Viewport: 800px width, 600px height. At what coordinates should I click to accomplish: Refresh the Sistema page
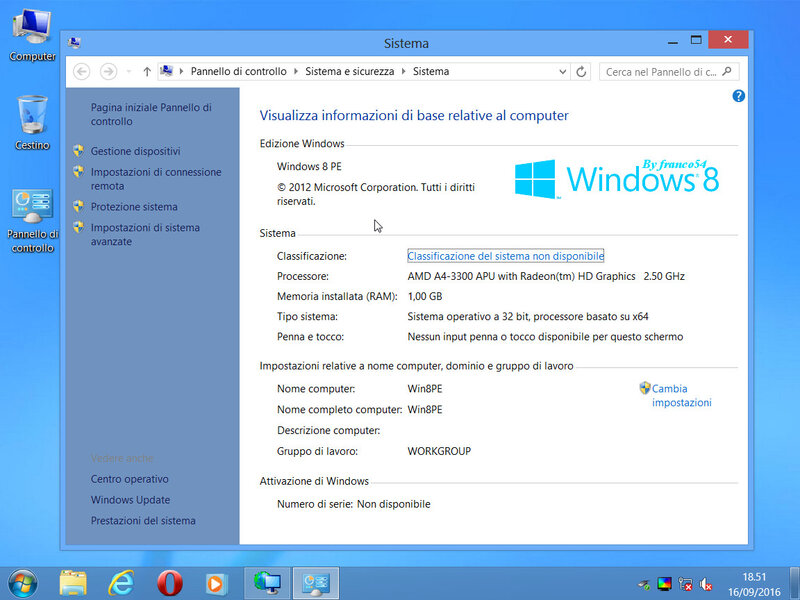click(x=581, y=71)
